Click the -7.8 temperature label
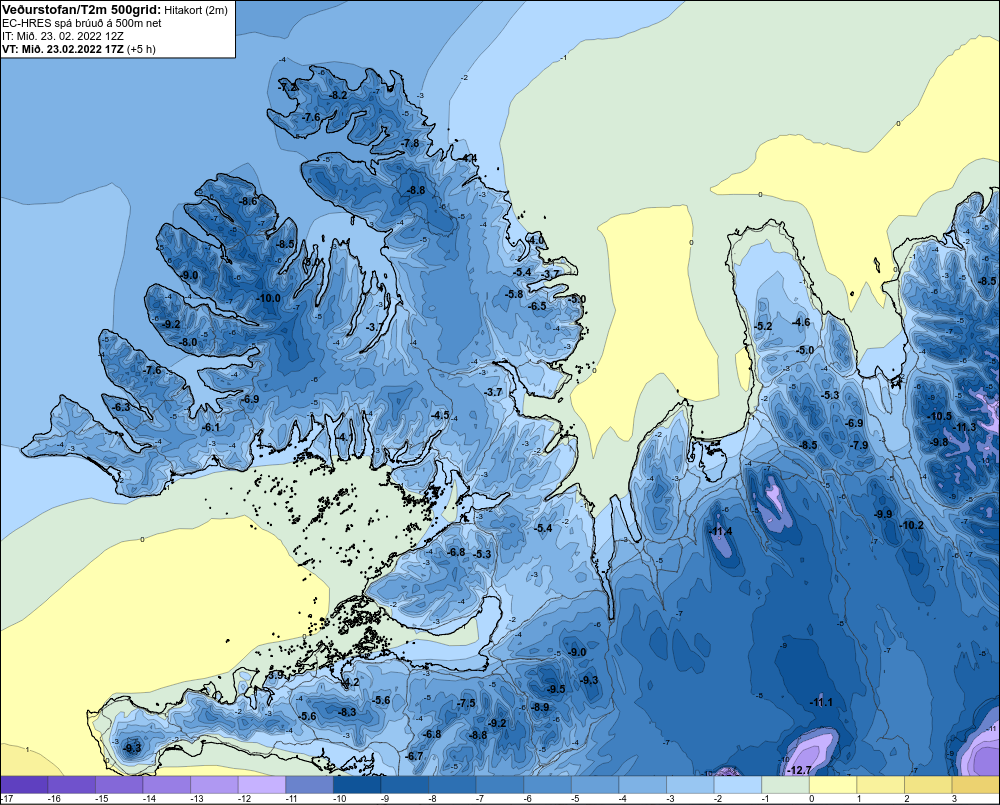This screenshot has width=1000, height=805. click(x=411, y=143)
